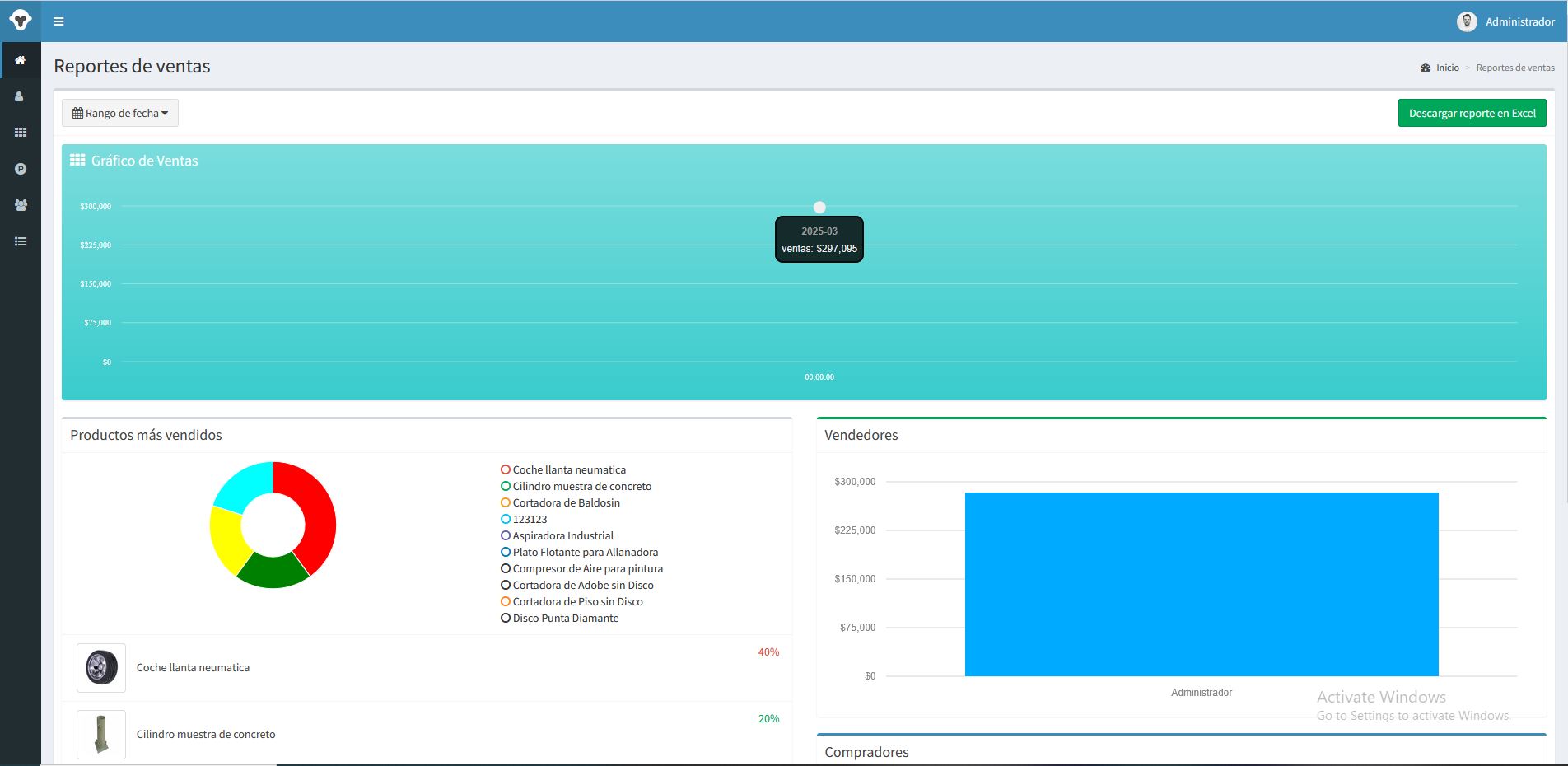Click the ventas: $297,095 tooltip
Screen dimensions: 1568x766
(x=819, y=240)
